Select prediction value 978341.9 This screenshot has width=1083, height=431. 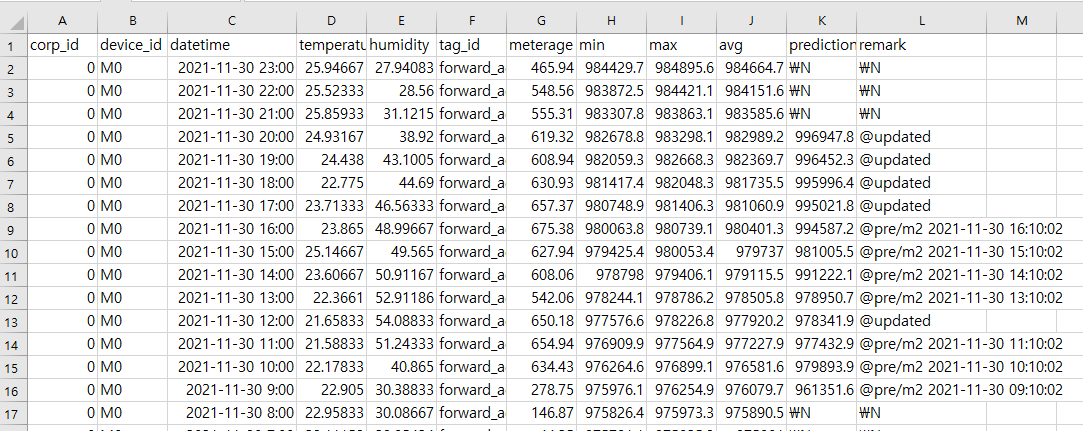[822, 320]
